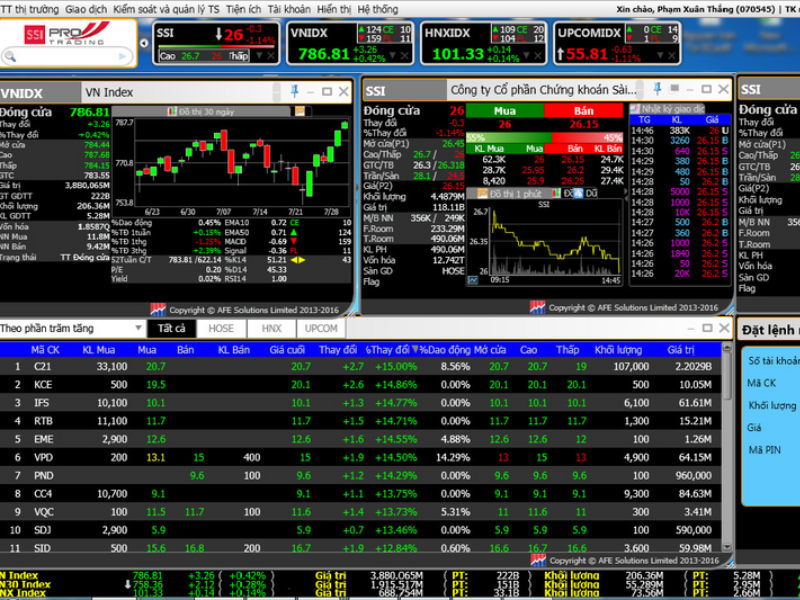Maximize the SSI stock detail panel
This screenshot has width=800, height=600.
[706, 89]
